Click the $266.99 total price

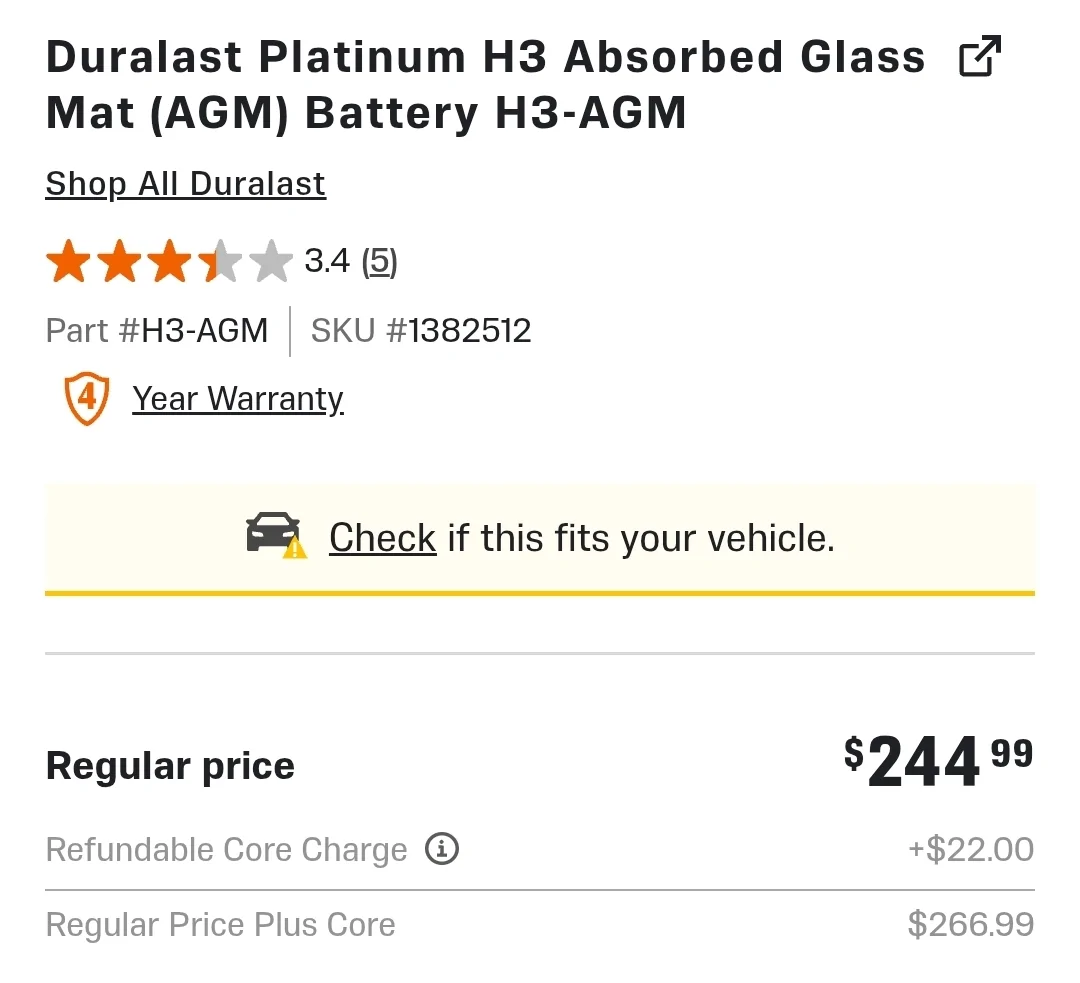pos(970,925)
